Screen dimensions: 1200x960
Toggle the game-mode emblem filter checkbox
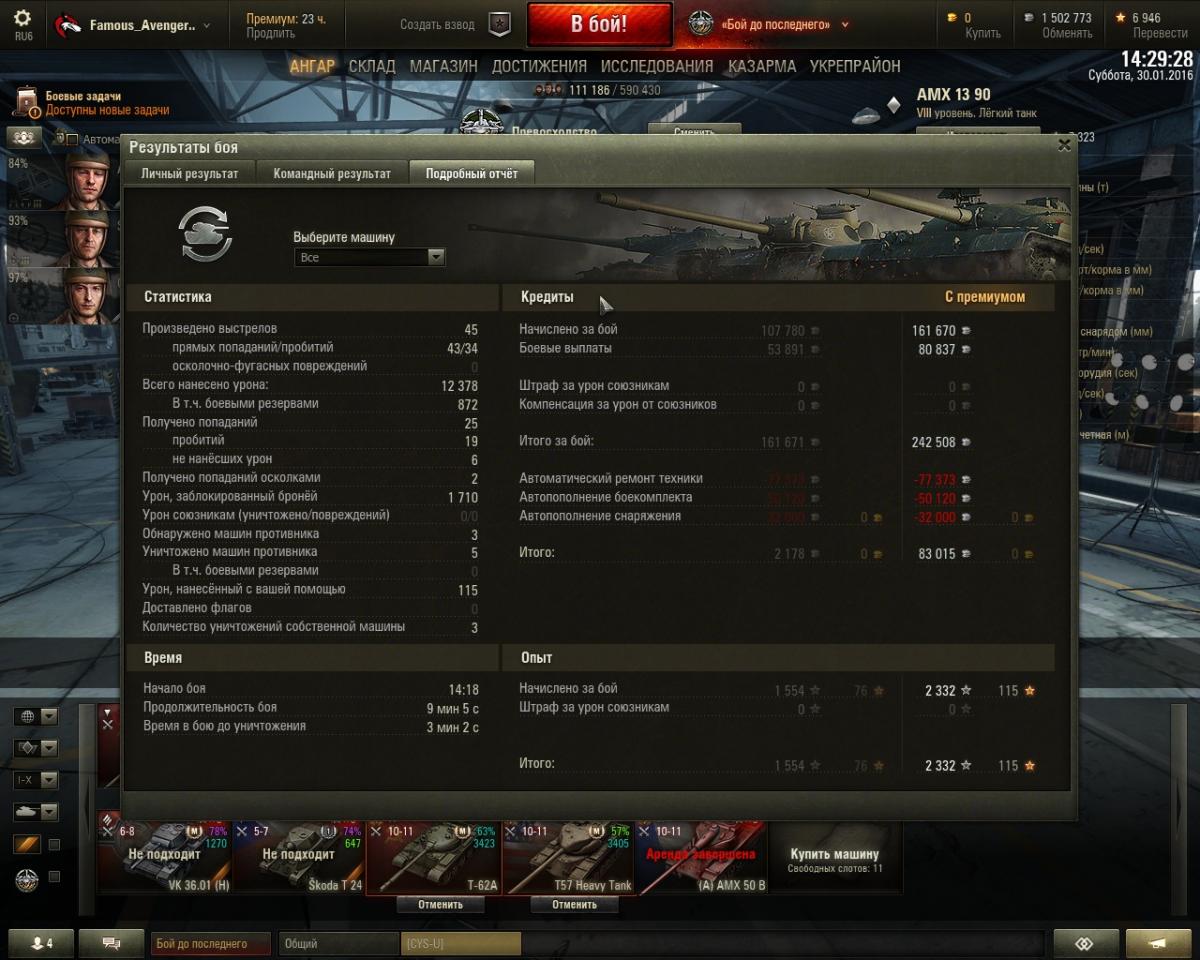54,877
